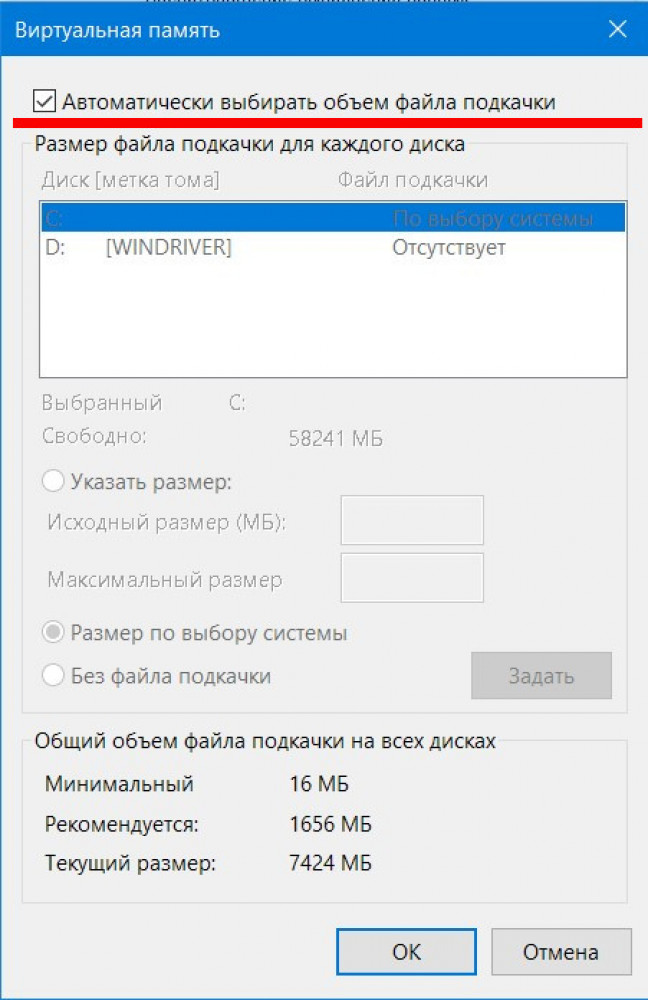
Task: Enable the Без файла подкачки option
Action: [x=54, y=675]
